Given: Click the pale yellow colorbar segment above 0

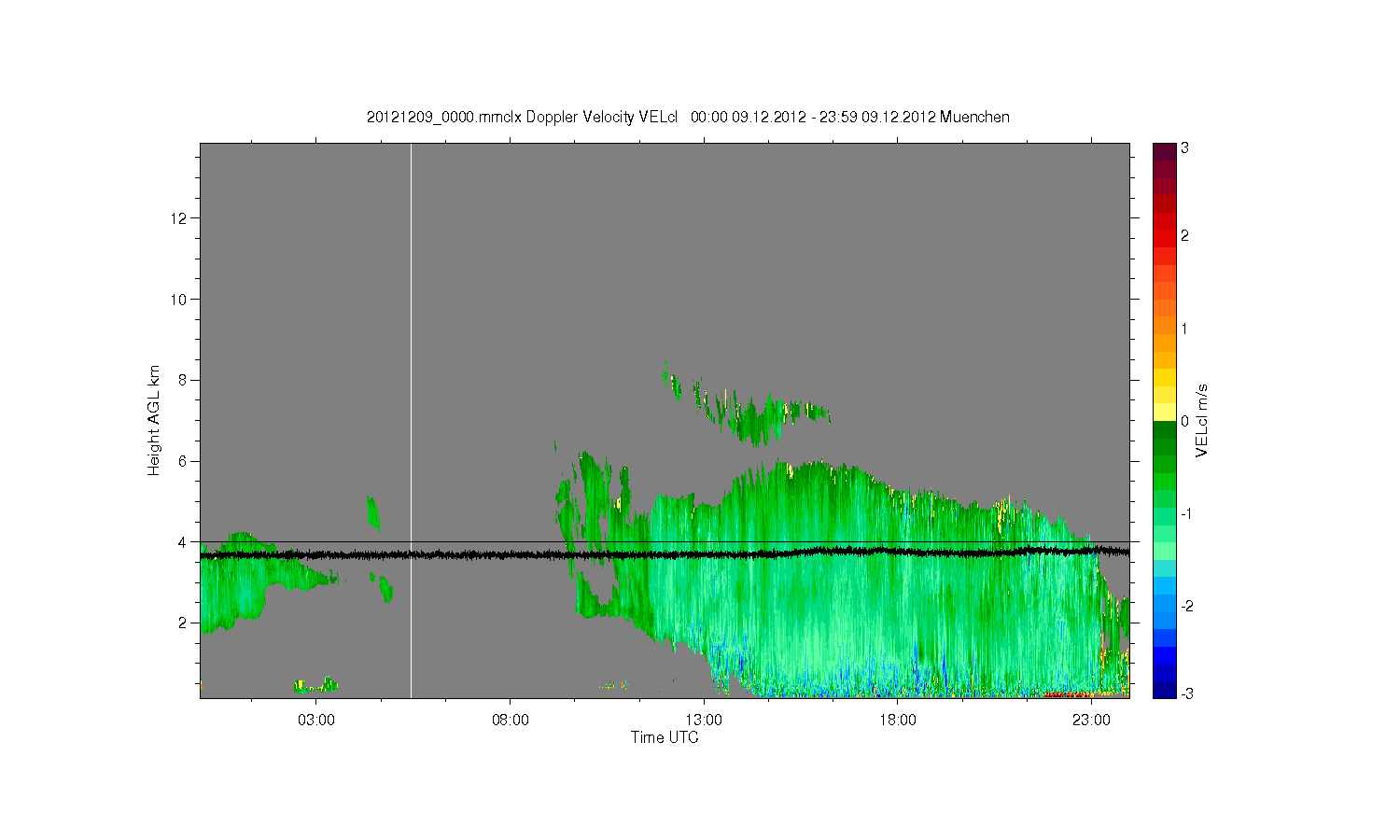Looking at the screenshot, I should tap(1164, 412).
